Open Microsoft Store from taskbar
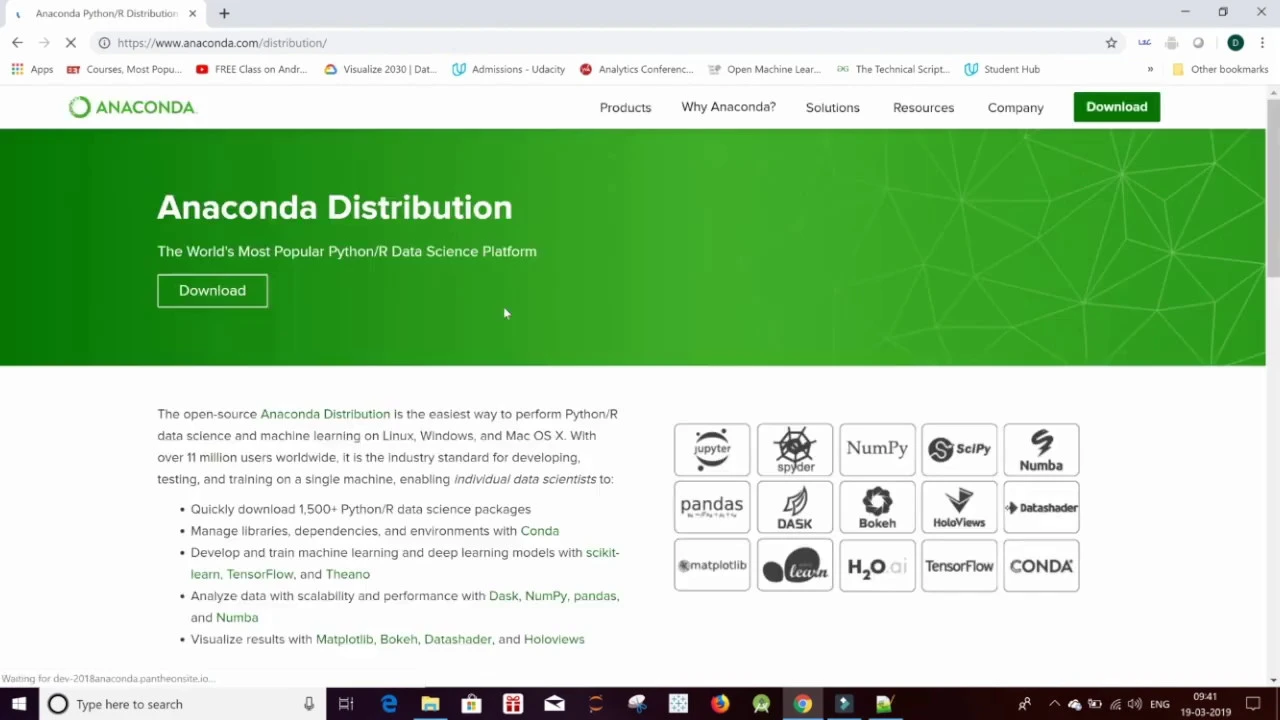Viewport: 1280px width, 720px height. pyautogui.click(x=471, y=704)
